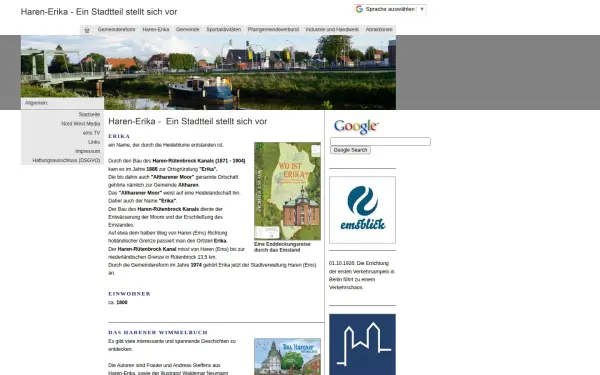Open the Wo ist Erika book cover image
This screenshot has width=600, height=375.
coord(287,191)
